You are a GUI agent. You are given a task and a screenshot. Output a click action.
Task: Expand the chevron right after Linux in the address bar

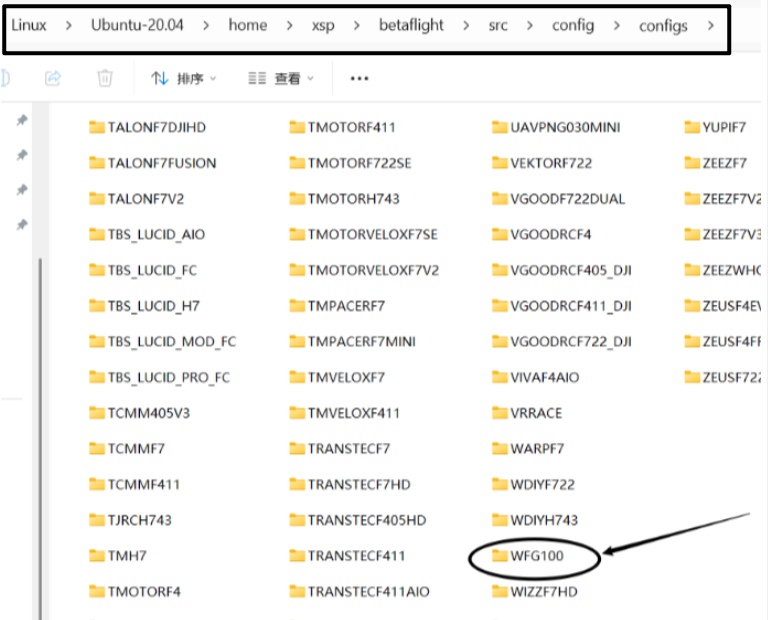pos(68,25)
